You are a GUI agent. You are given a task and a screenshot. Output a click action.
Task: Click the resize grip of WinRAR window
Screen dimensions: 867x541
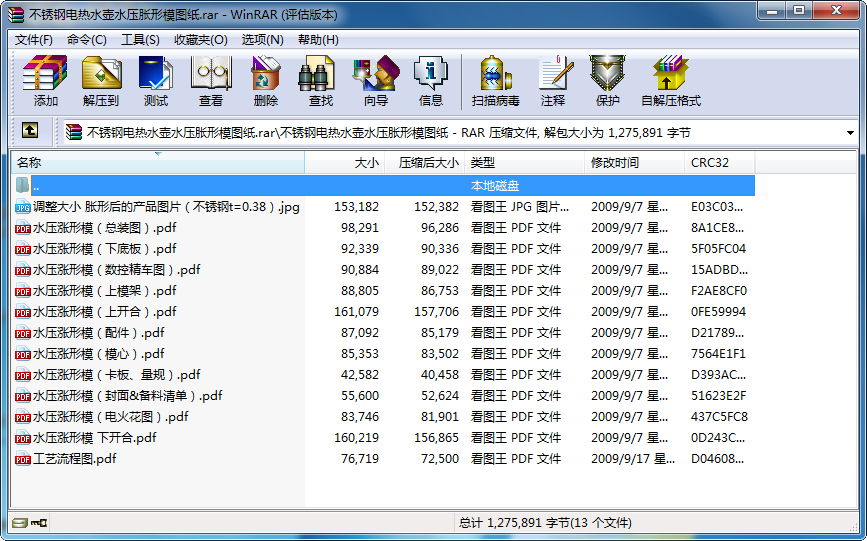tap(854, 527)
